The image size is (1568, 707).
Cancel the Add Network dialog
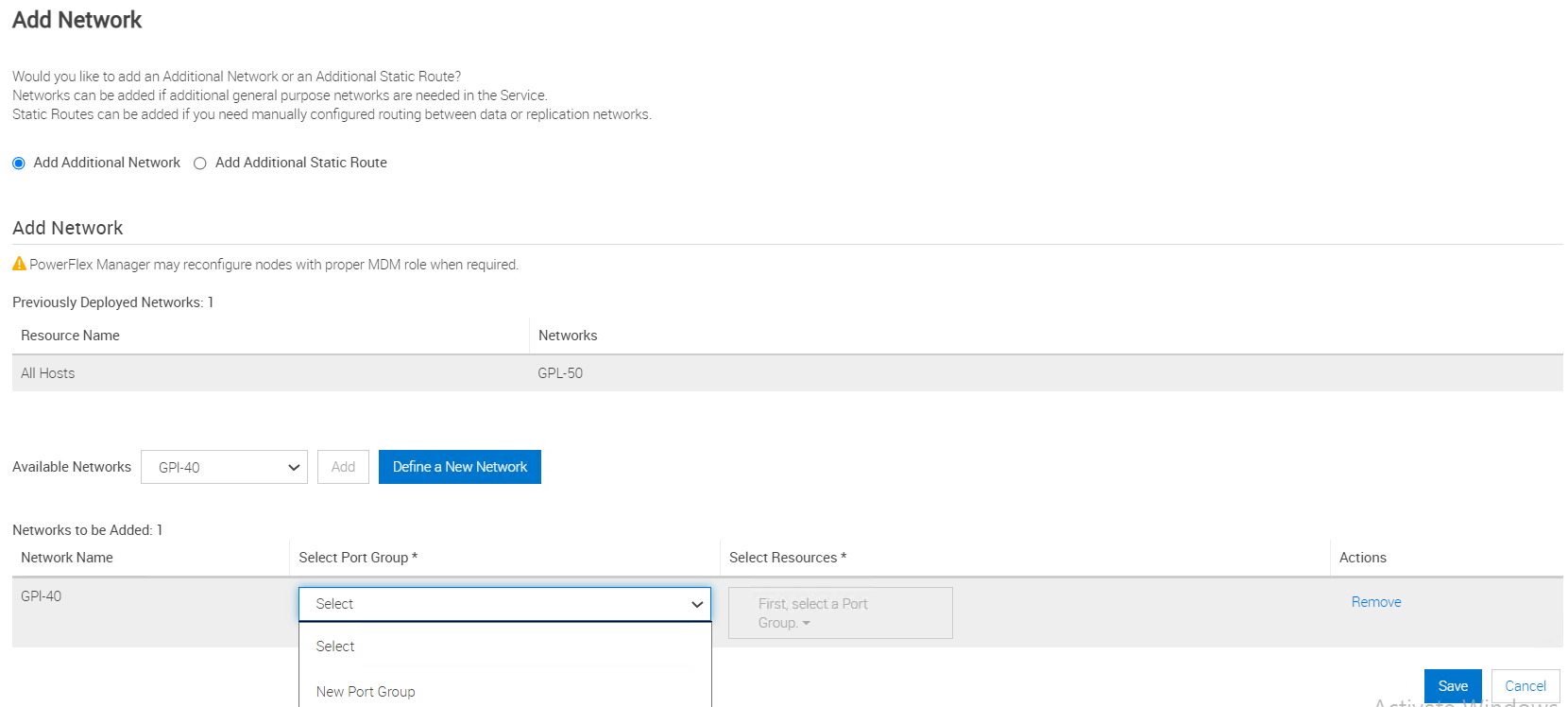pyautogui.click(x=1525, y=686)
